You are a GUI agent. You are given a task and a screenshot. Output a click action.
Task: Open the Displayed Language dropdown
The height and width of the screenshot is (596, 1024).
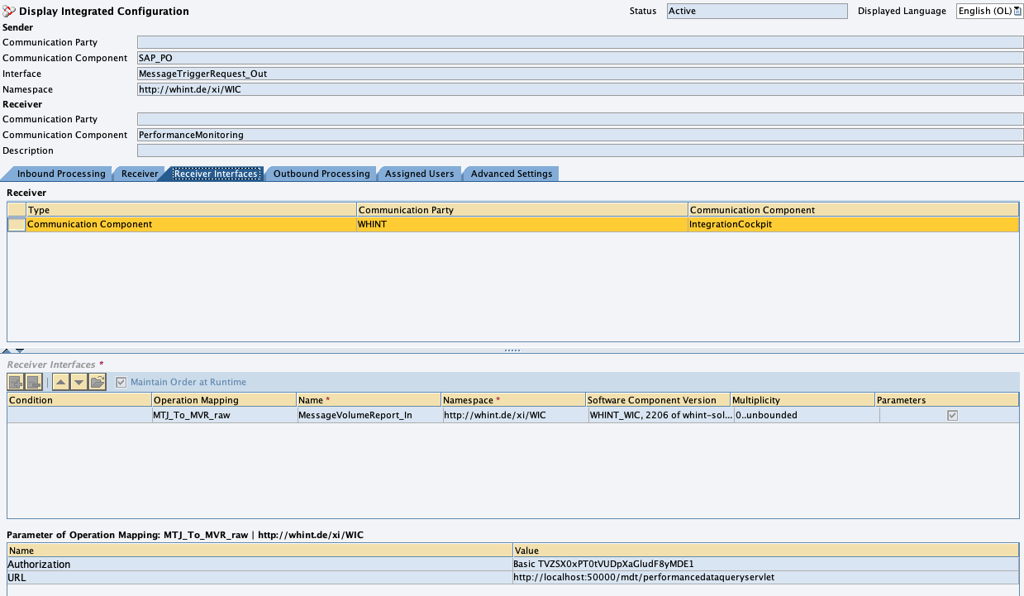(1017, 11)
